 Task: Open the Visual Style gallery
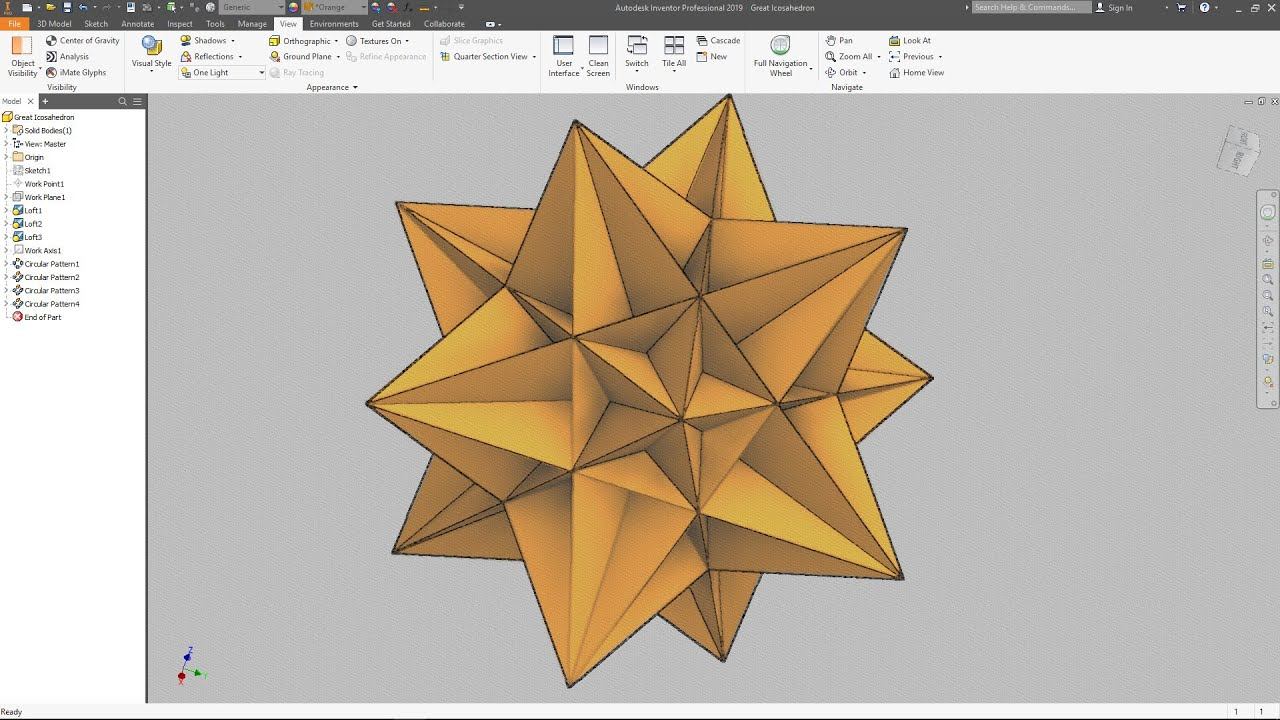pos(151,55)
